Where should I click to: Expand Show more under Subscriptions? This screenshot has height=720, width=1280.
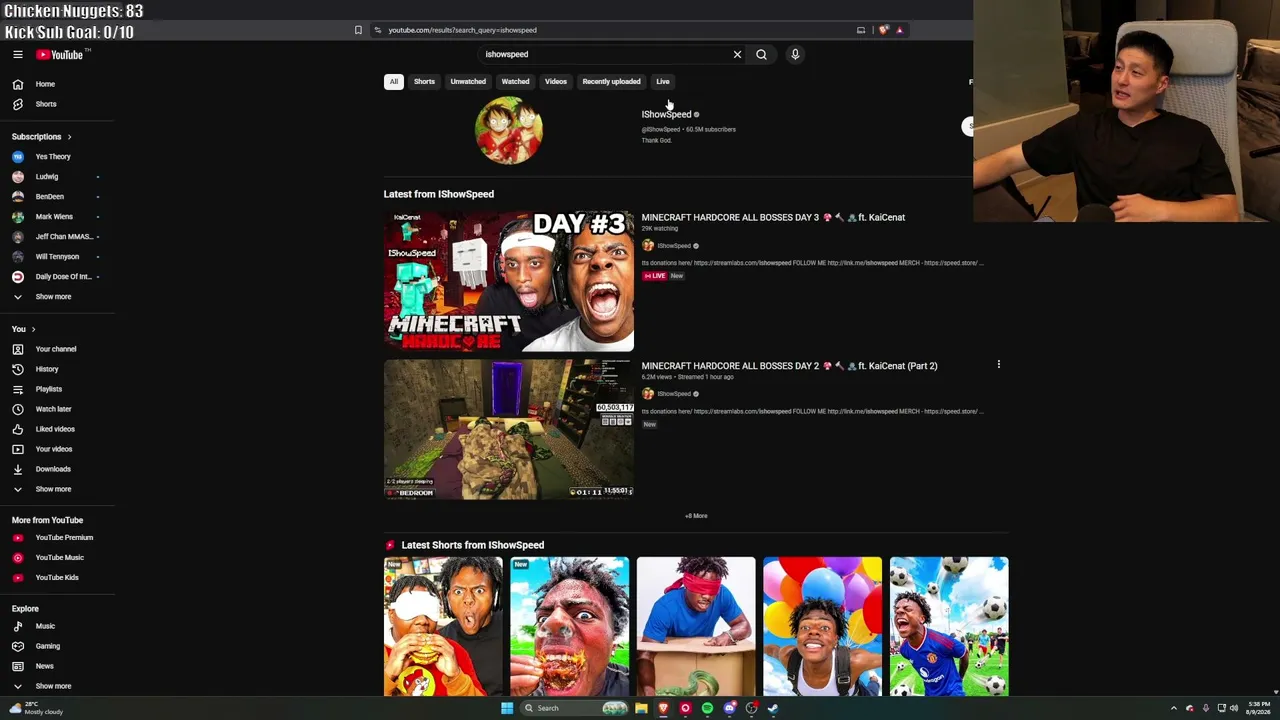pos(53,297)
